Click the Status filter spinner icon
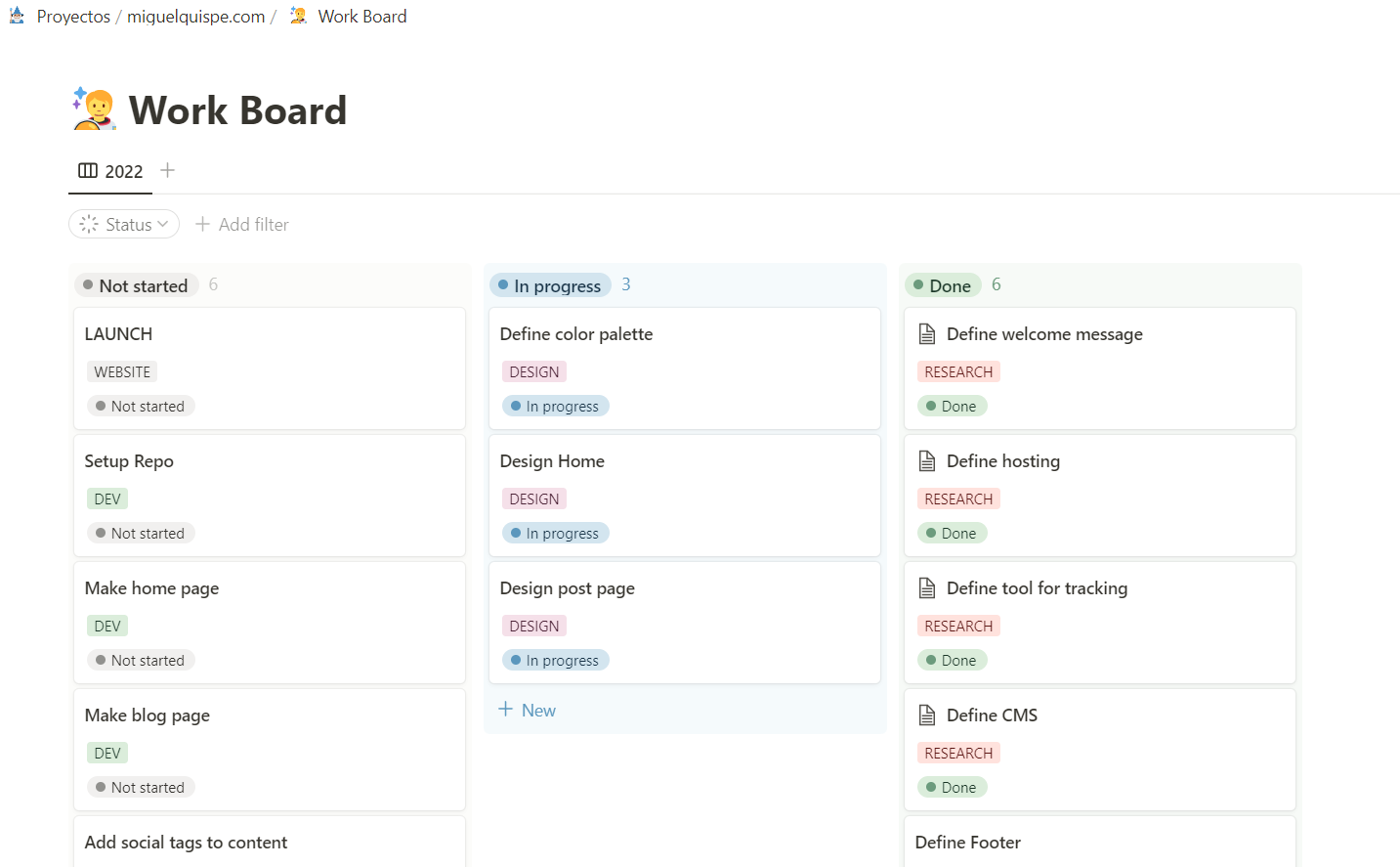The image size is (1400, 867). pyautogui.click(x=89, y=224)
